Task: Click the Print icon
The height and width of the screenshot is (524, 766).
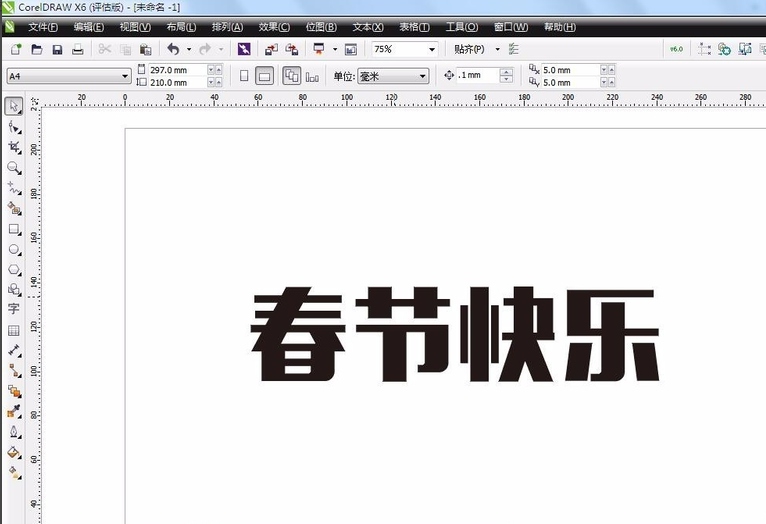Action: 77,49
